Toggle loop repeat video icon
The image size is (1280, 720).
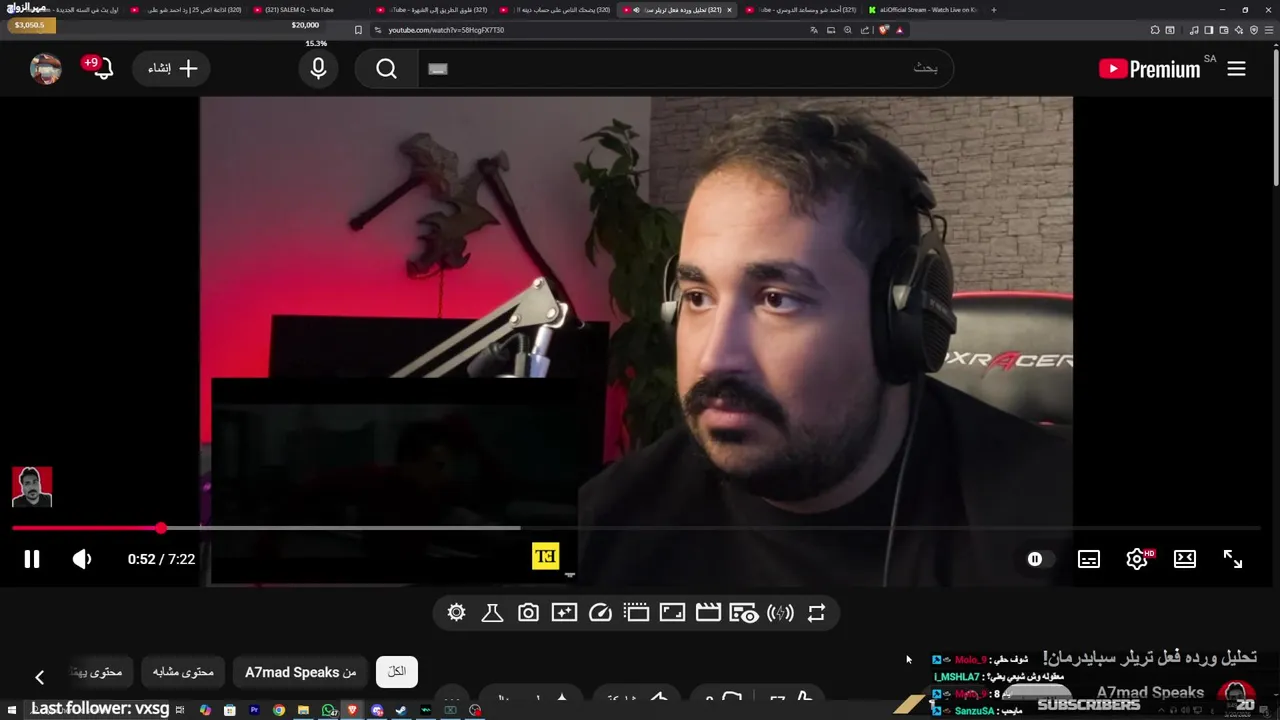[816, 613]
